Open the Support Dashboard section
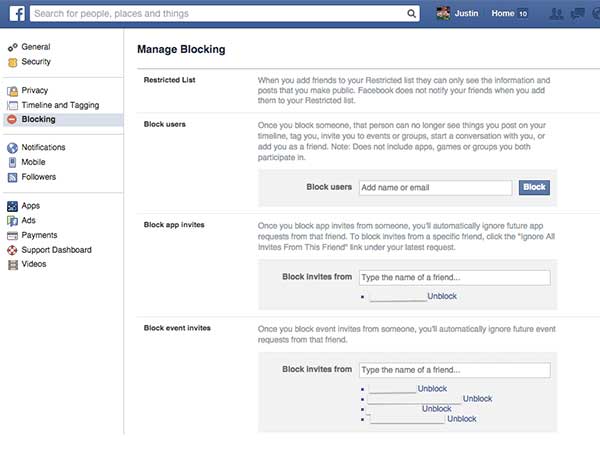This screenshot has width=600, height=450. coord(56,250)
